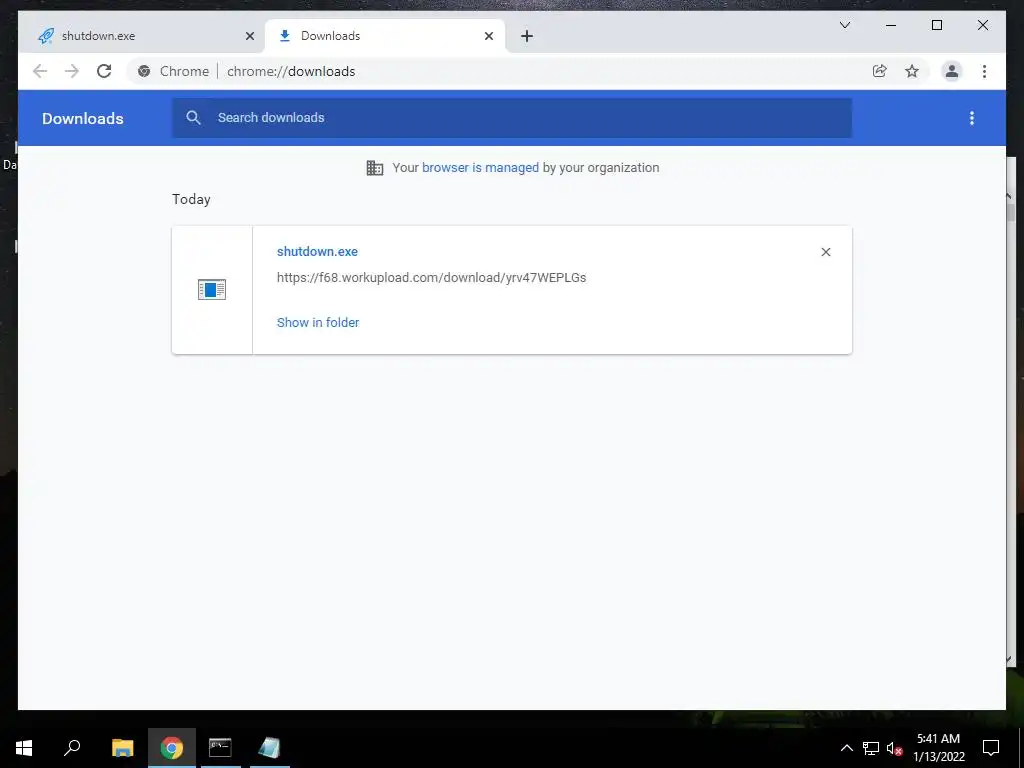
Task: Open the Chrome three-dot menu
Action: pos(984,71)
